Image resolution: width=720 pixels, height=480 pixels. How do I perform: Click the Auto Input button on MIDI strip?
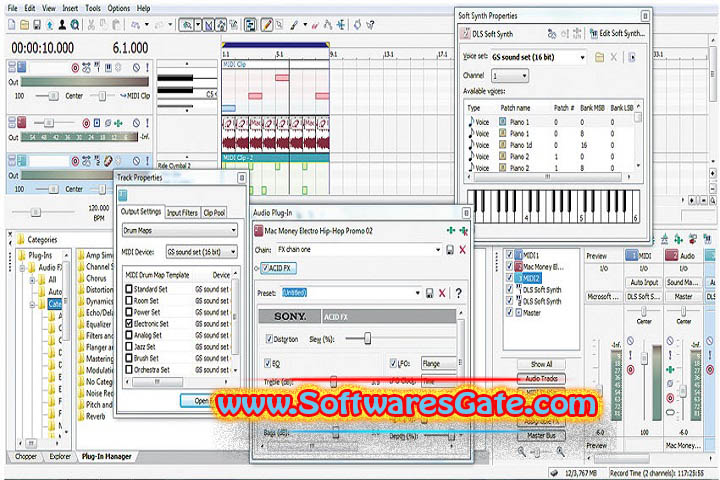pos(644,282)
